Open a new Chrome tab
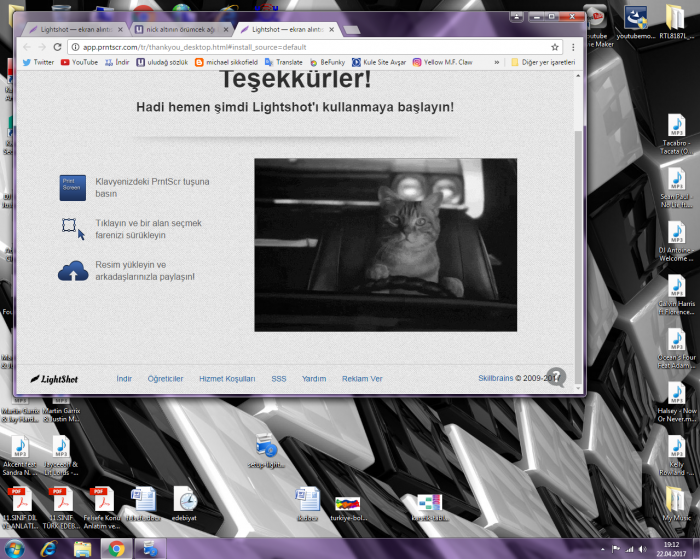The height and width of the screenshot is (559, 700). pos(352,30)
